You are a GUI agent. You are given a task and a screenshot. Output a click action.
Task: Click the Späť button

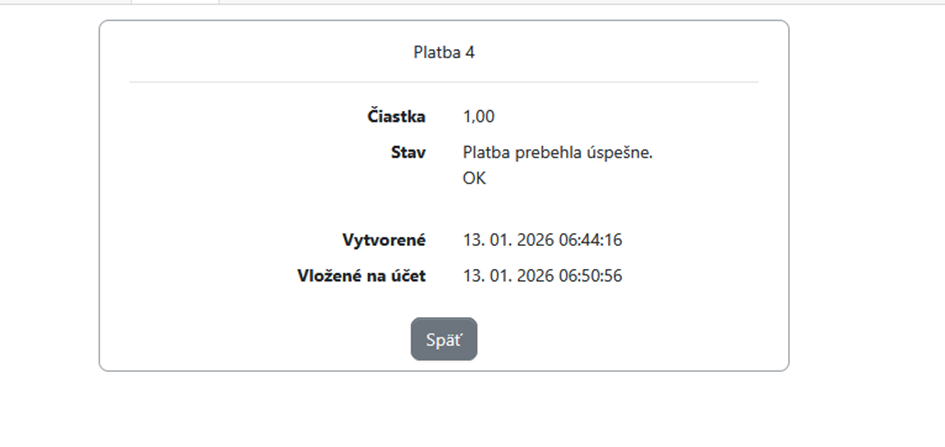(x=444, y=339)
